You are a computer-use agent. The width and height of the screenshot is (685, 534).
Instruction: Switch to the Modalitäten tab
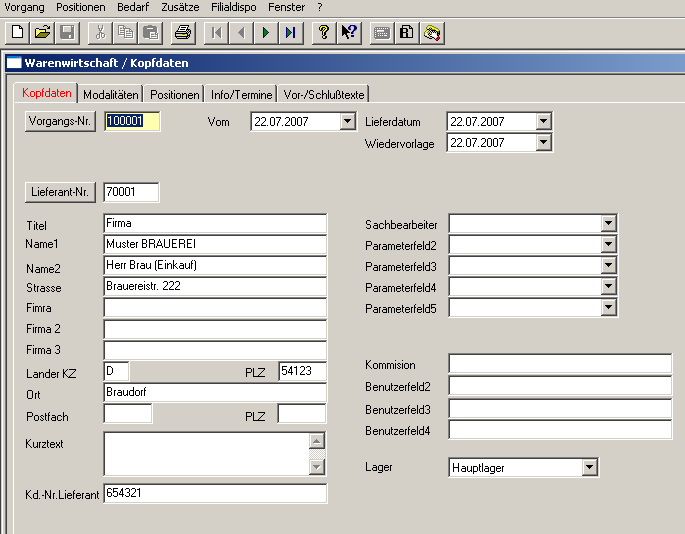(x=111, y=94)
